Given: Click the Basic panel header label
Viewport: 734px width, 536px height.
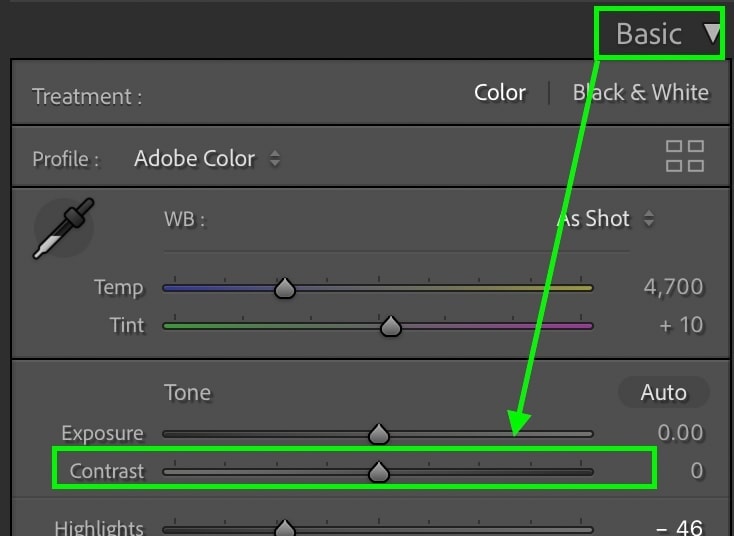Looking at the screenshot, I should (648, 34).
